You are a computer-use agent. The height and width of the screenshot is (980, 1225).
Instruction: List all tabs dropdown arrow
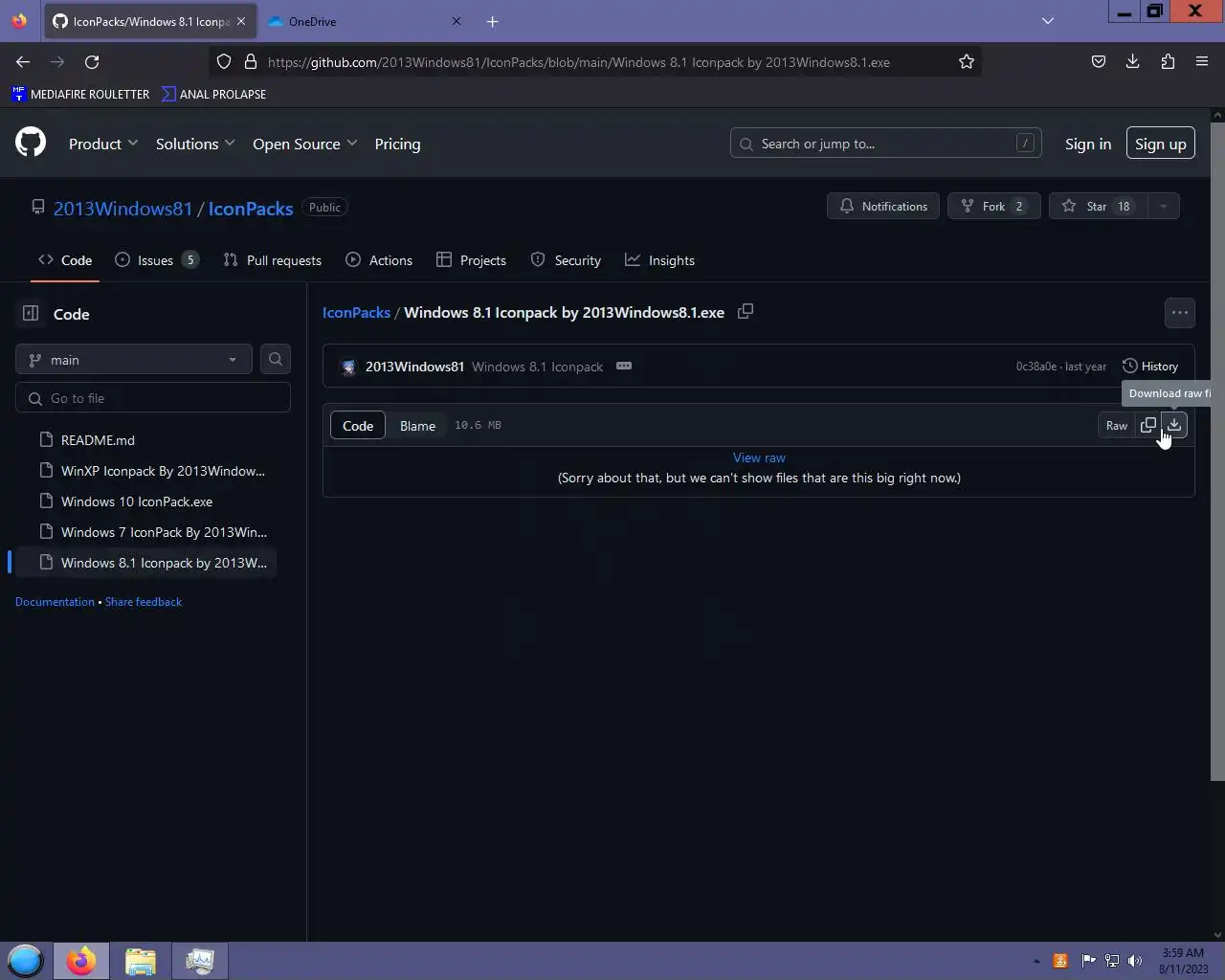pyautogui.click(x=1048, y=21)
